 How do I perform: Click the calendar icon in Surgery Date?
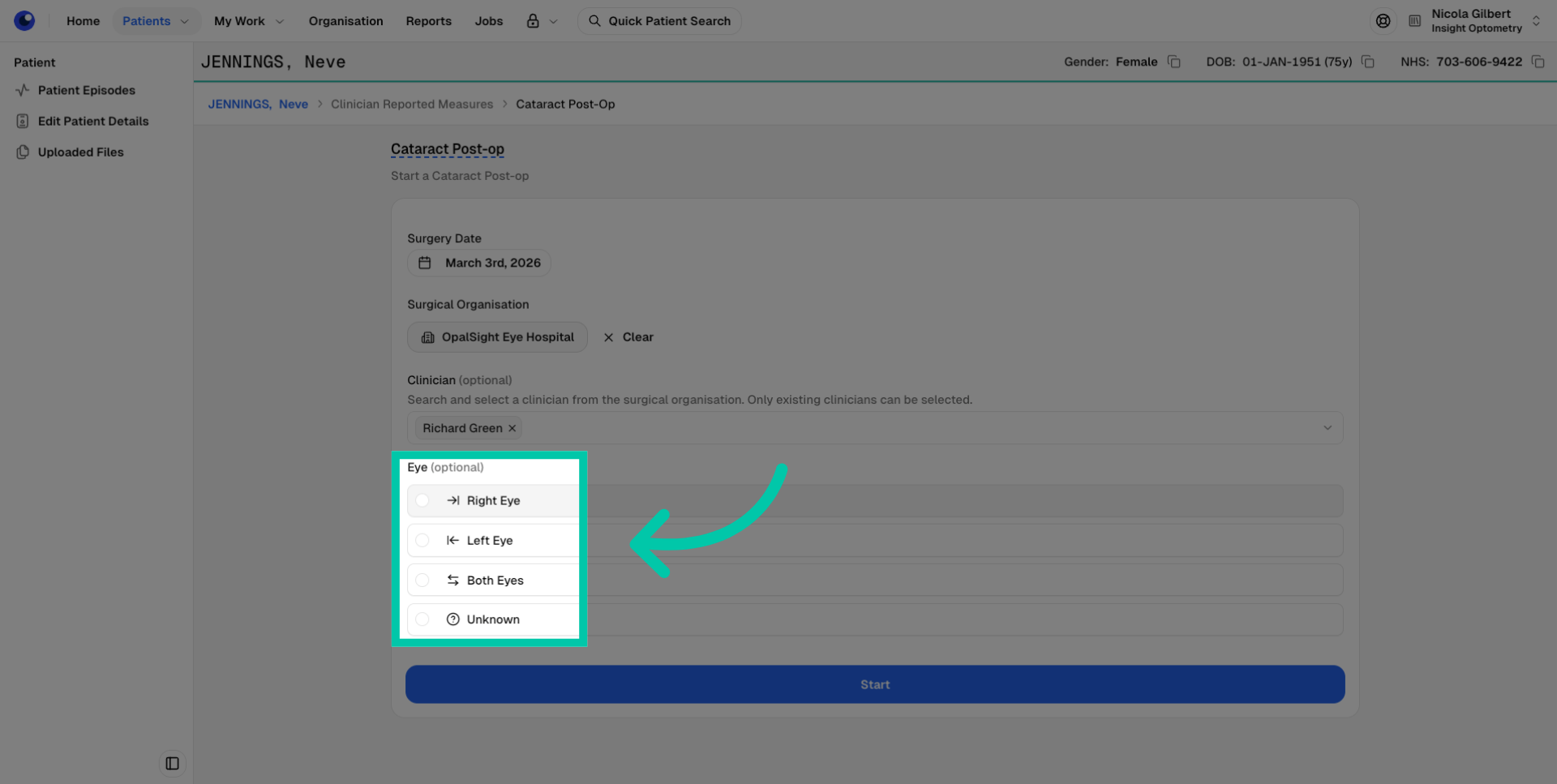pyautogui.click(x=425, y=263)
